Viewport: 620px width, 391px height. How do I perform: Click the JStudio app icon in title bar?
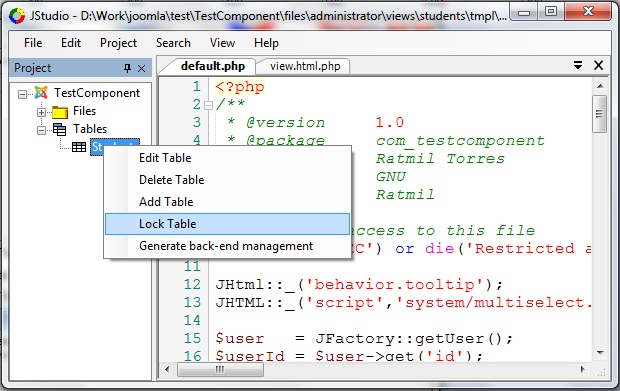[17, 16]
